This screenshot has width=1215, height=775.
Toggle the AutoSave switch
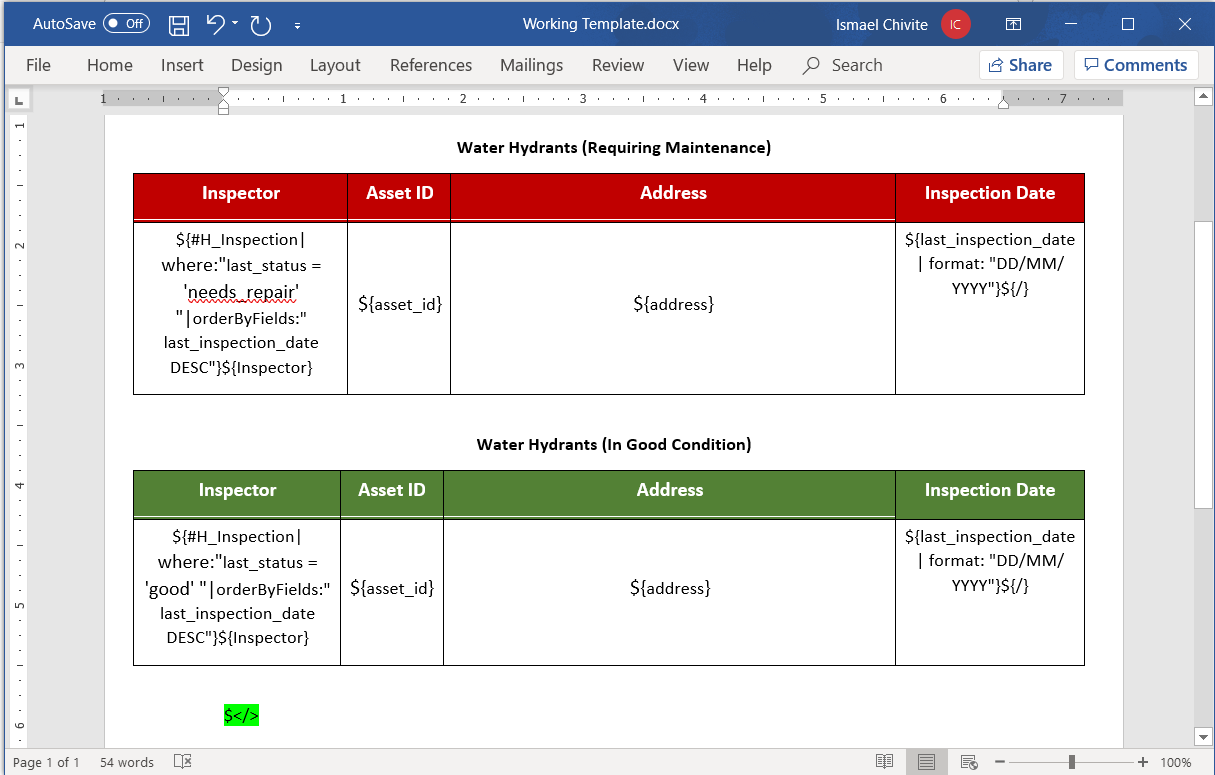pyautogui.click(x=126, y=24)
